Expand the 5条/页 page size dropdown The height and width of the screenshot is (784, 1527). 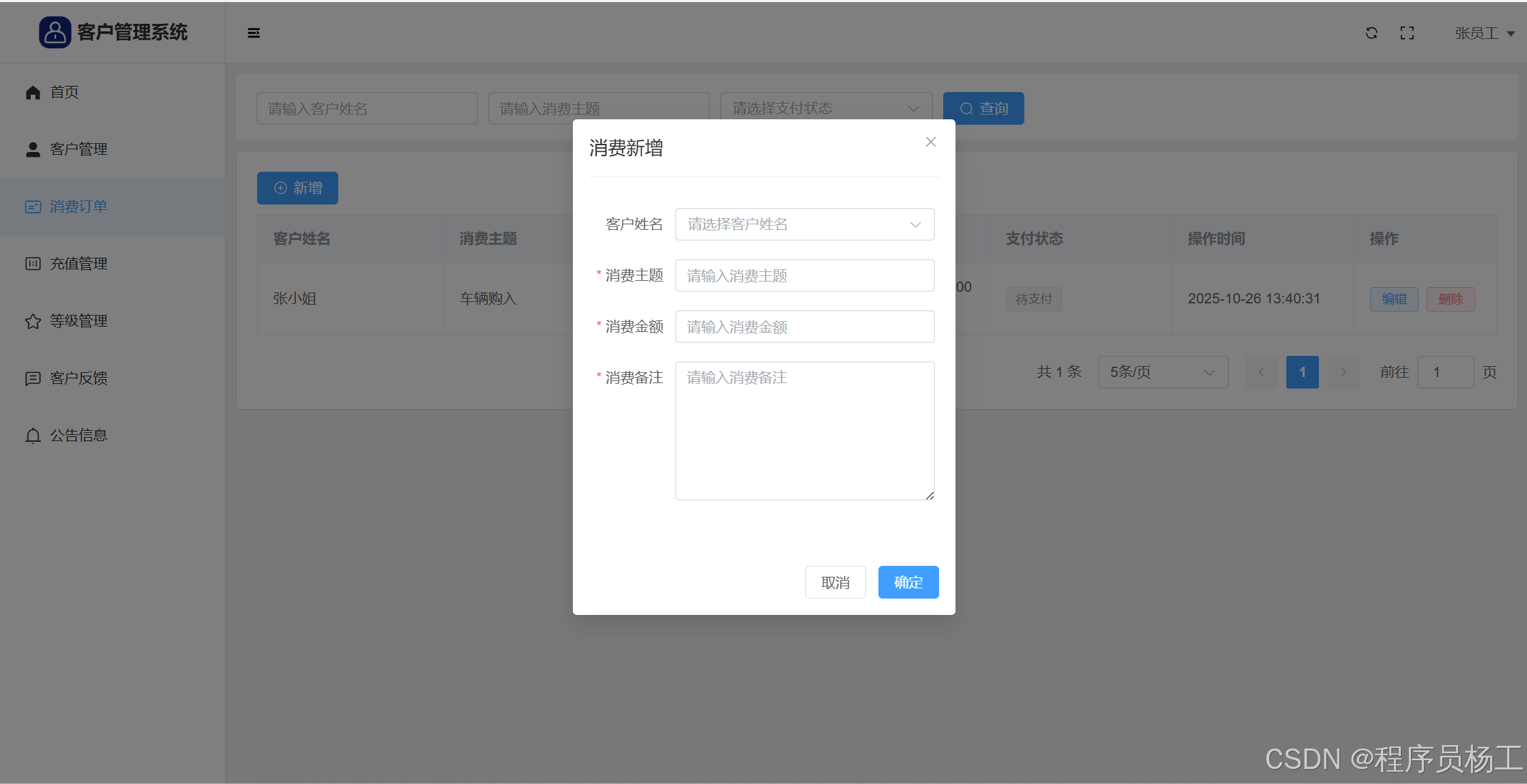(1162, 372)
